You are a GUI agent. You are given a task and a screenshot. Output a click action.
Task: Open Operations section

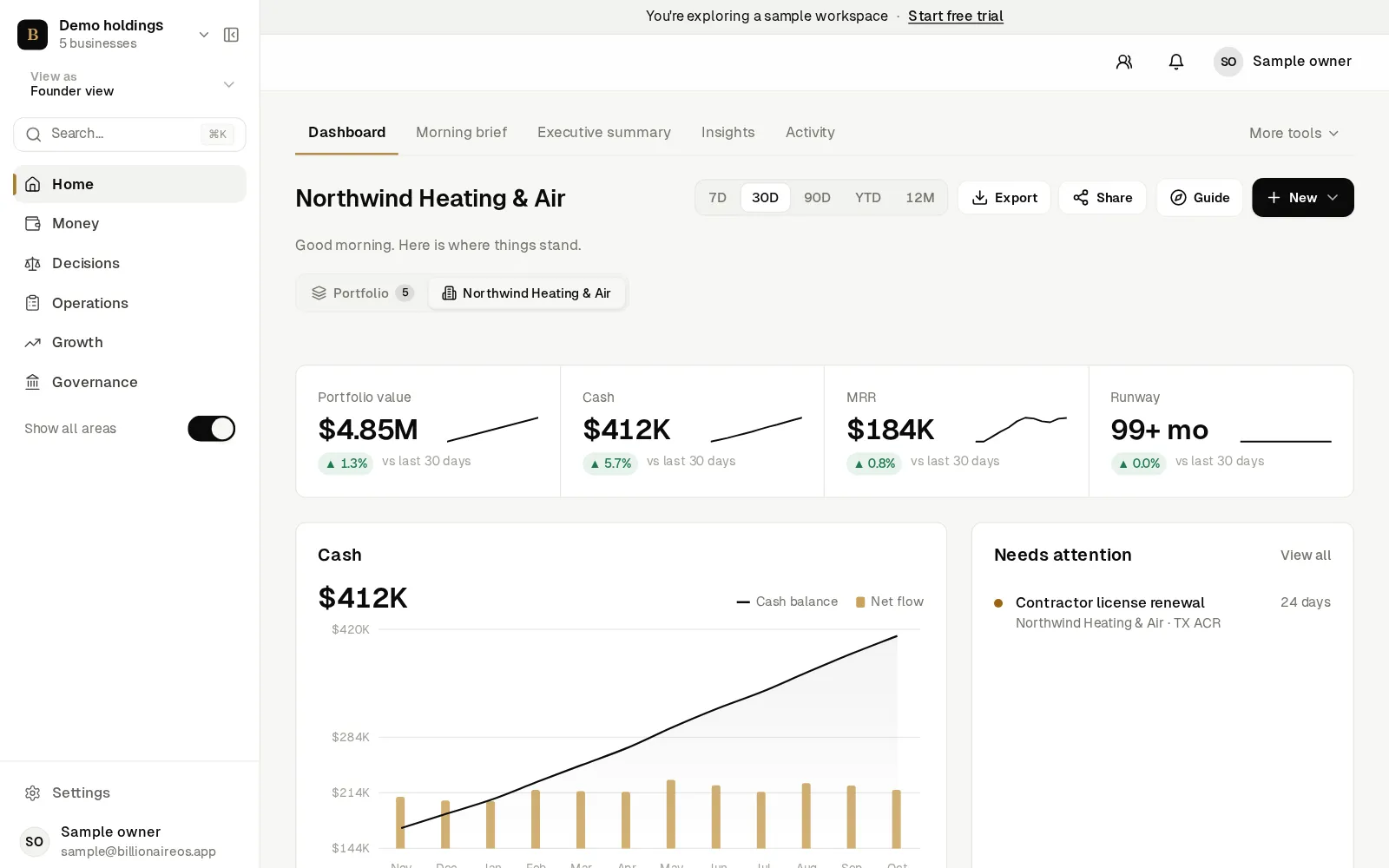click(130, 303)
